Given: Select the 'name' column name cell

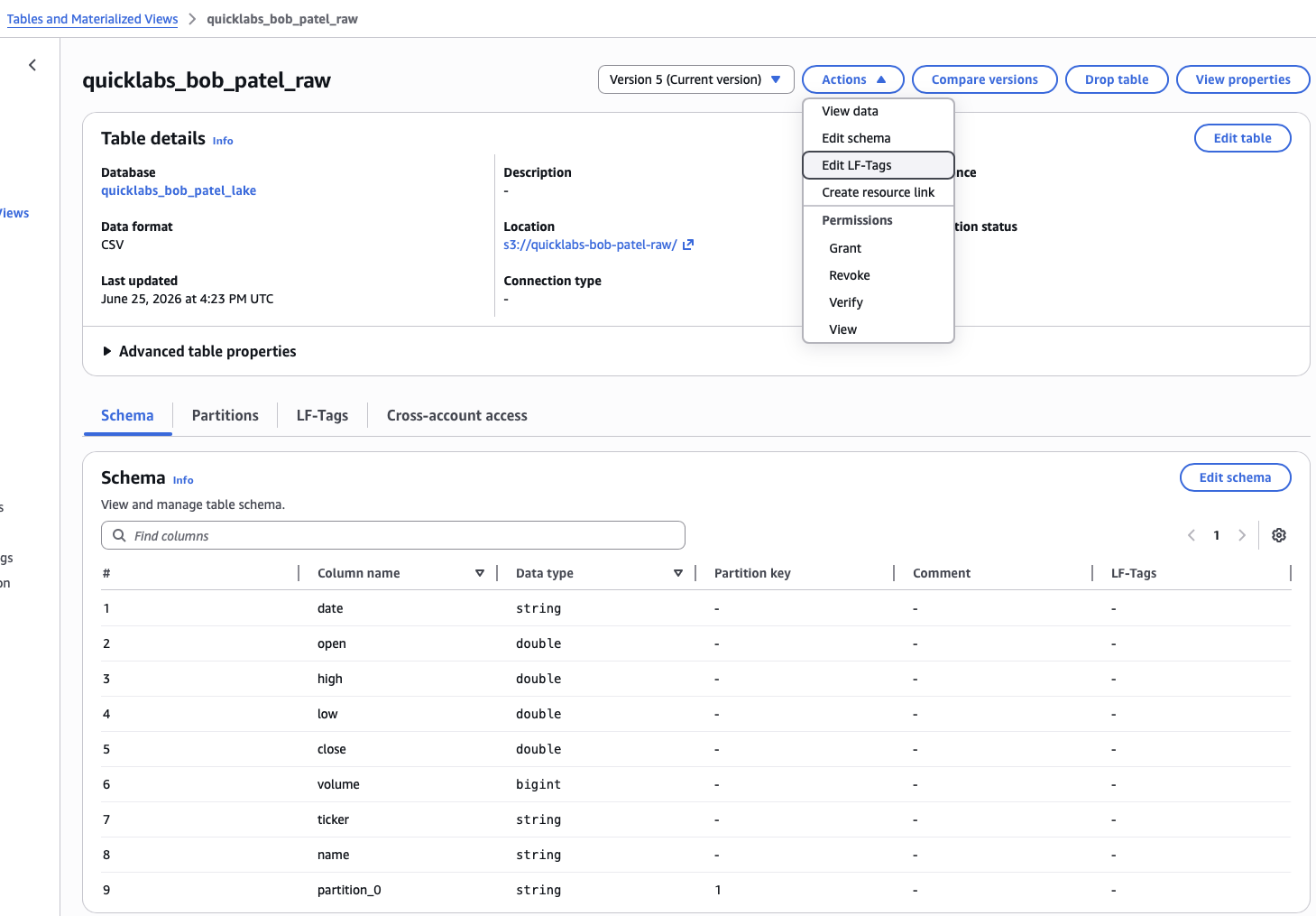Looking at the screenshot, I should pos(333,855).
